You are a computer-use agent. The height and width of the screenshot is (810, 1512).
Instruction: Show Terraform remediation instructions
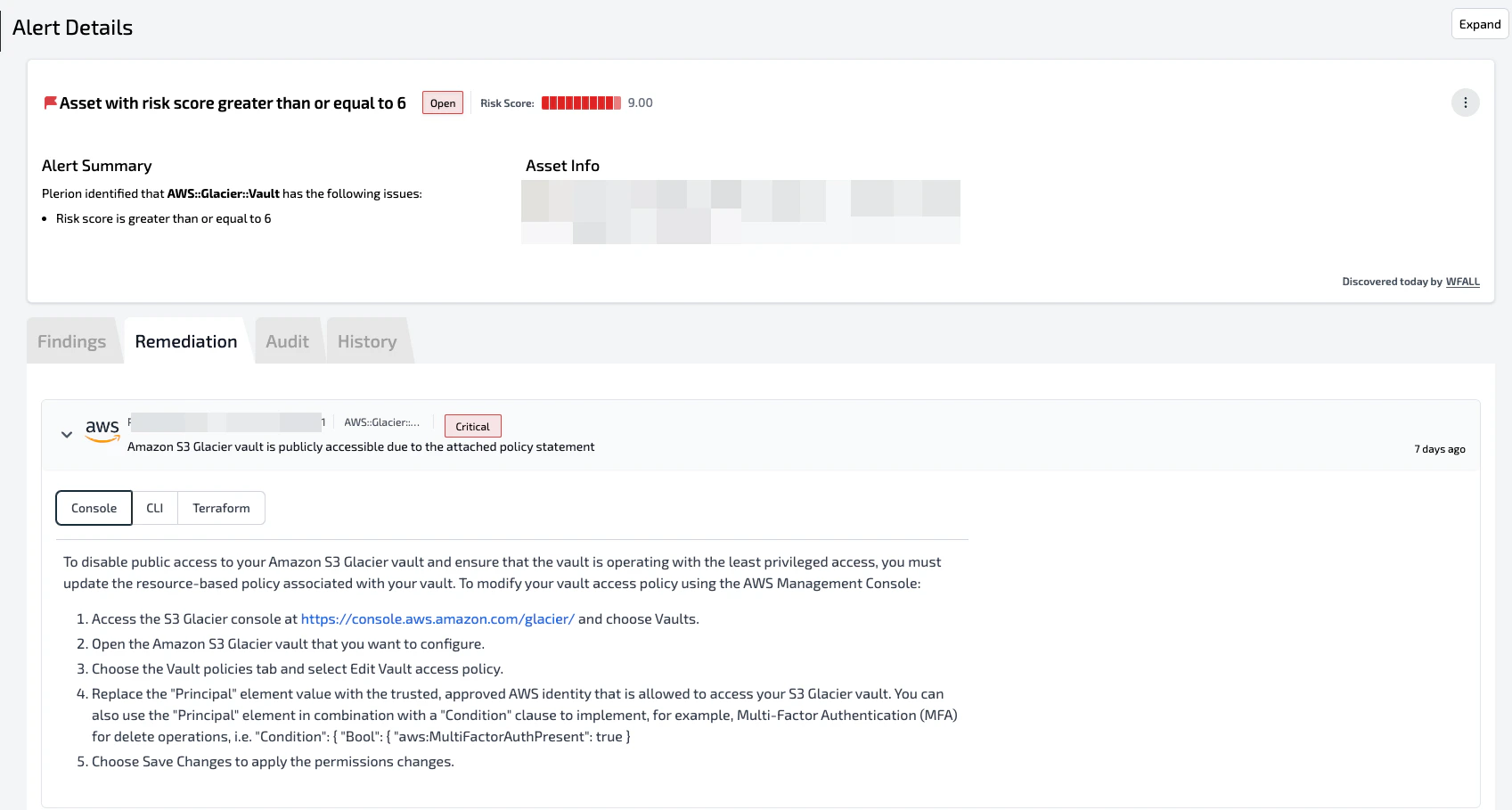click(x=221, y=508)
